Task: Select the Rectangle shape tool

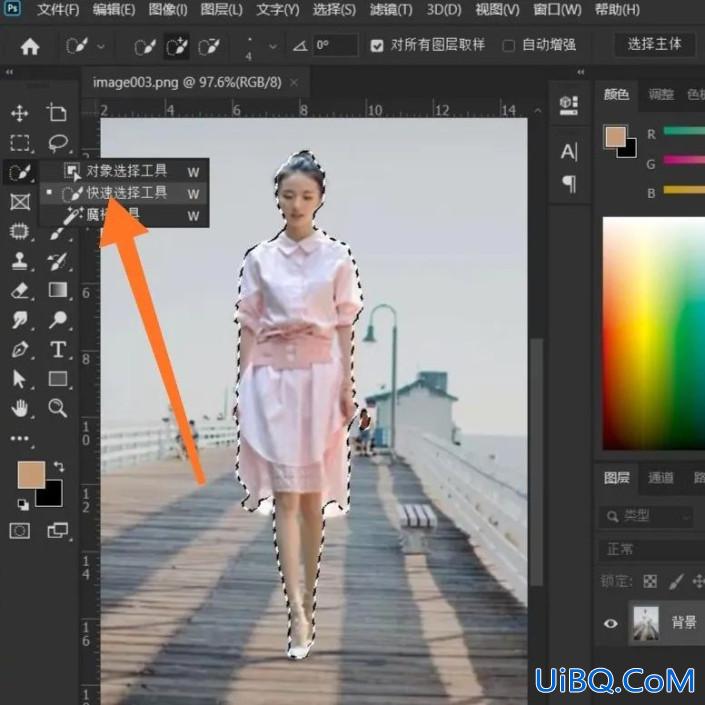Action: pos(58,379)
